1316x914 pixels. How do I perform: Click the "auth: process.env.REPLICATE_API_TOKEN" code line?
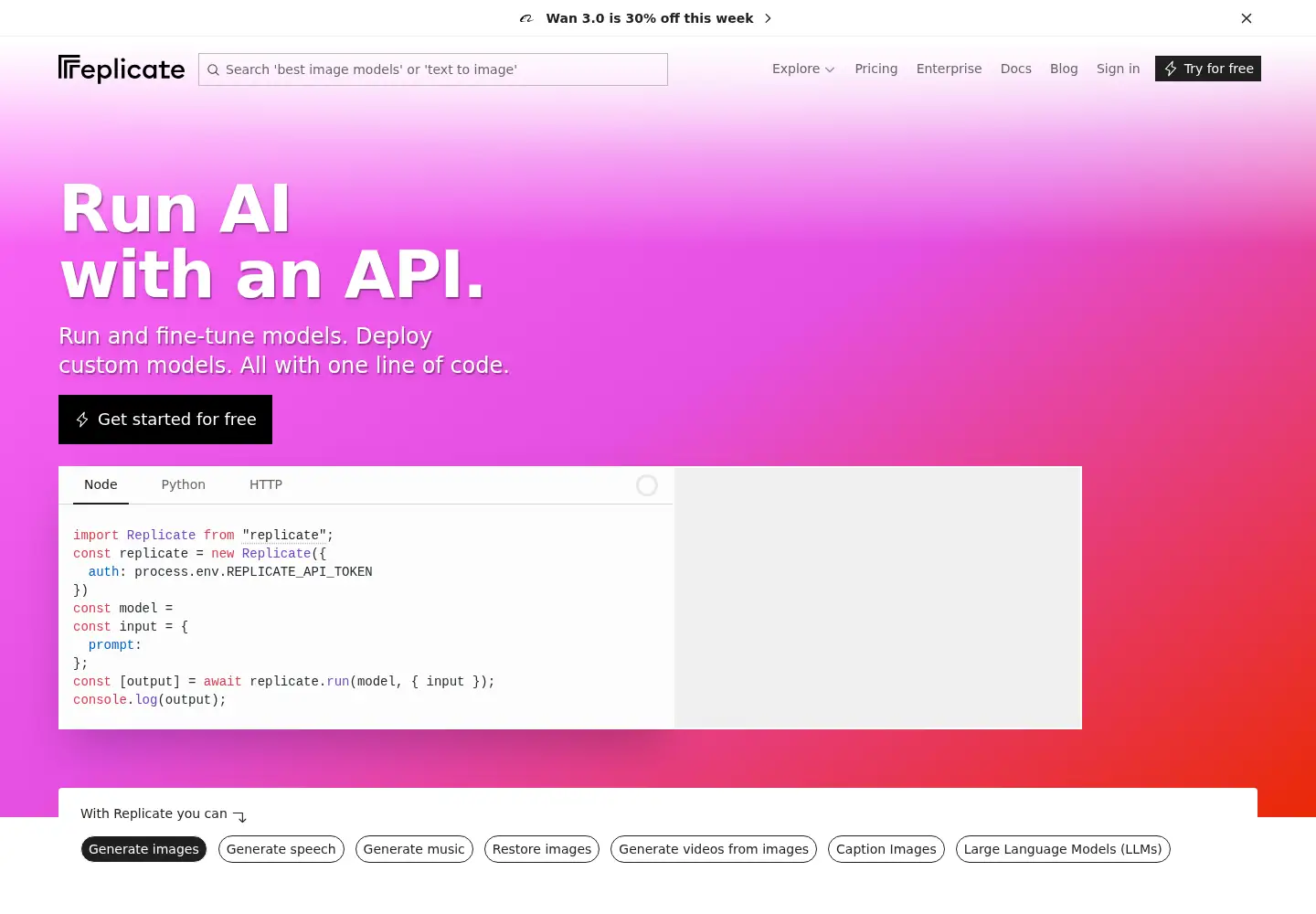coord(230,572)
